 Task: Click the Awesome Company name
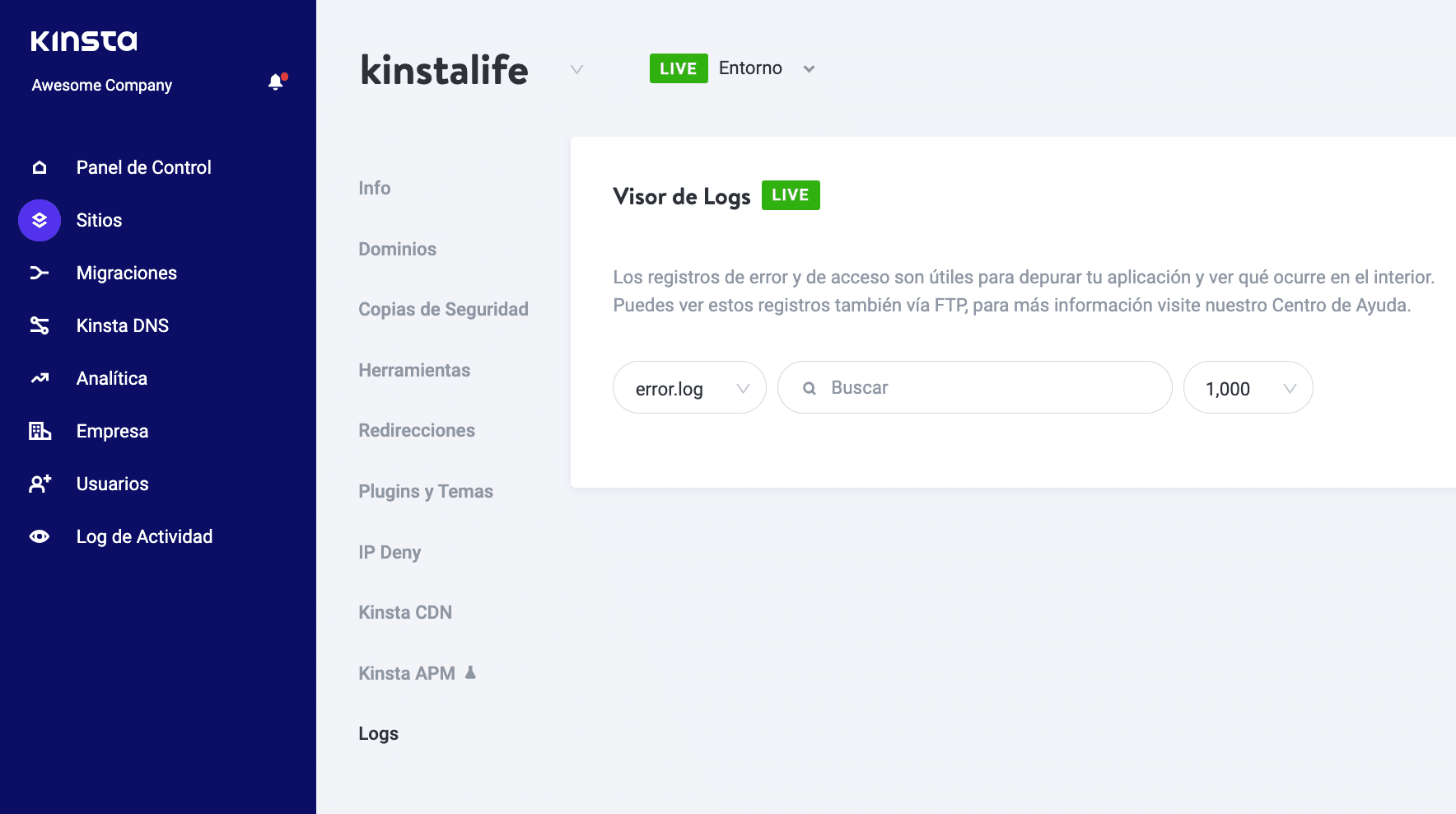tap(102, 86)
